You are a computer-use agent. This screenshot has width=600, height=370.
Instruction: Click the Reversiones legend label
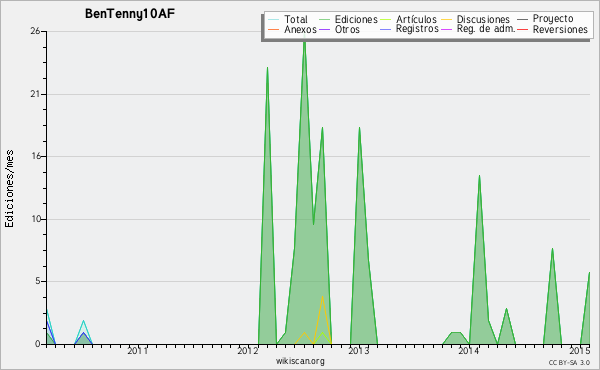pyautogui.click(x=560, y=29)
